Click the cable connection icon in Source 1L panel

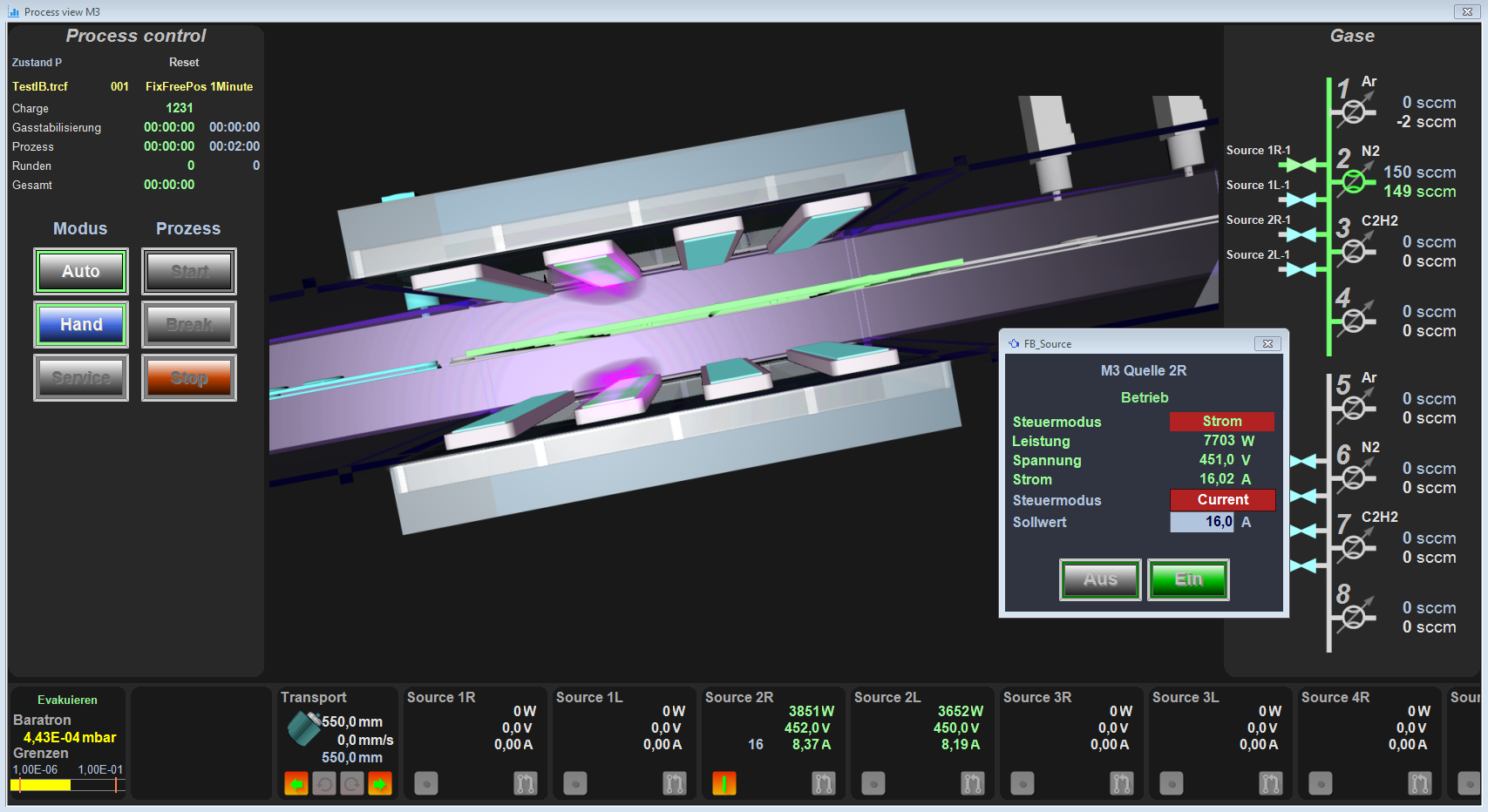click(x=675, y=783)
